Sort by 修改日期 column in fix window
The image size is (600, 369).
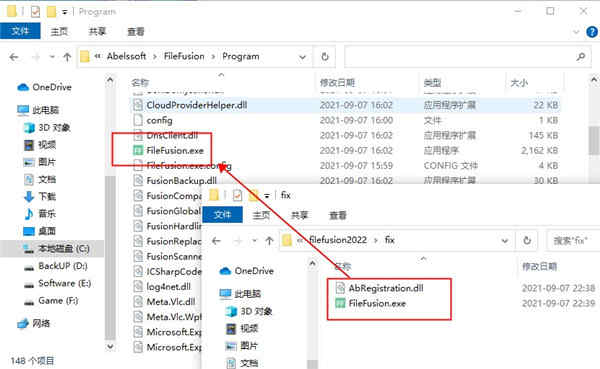tap(540, 266)
